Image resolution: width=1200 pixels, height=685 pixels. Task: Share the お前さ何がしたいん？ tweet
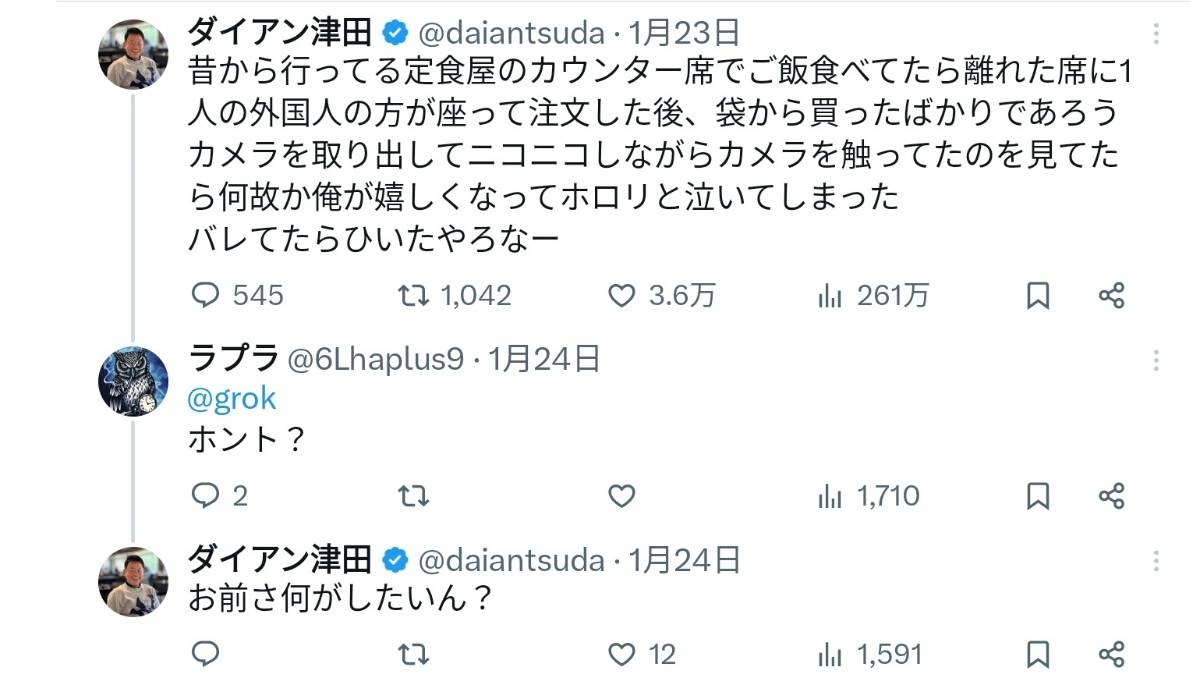(x=1111, y=654)
